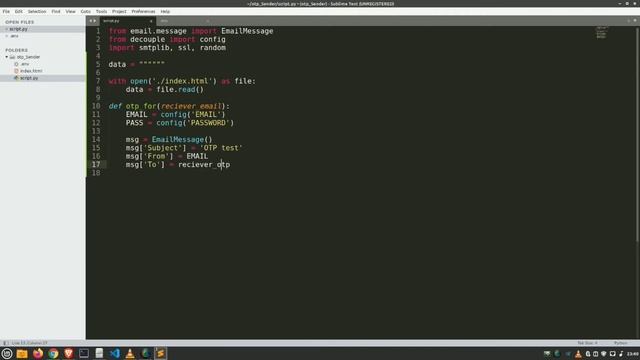Open the Selection menu
640x360 pixels.
coord(37,11)
